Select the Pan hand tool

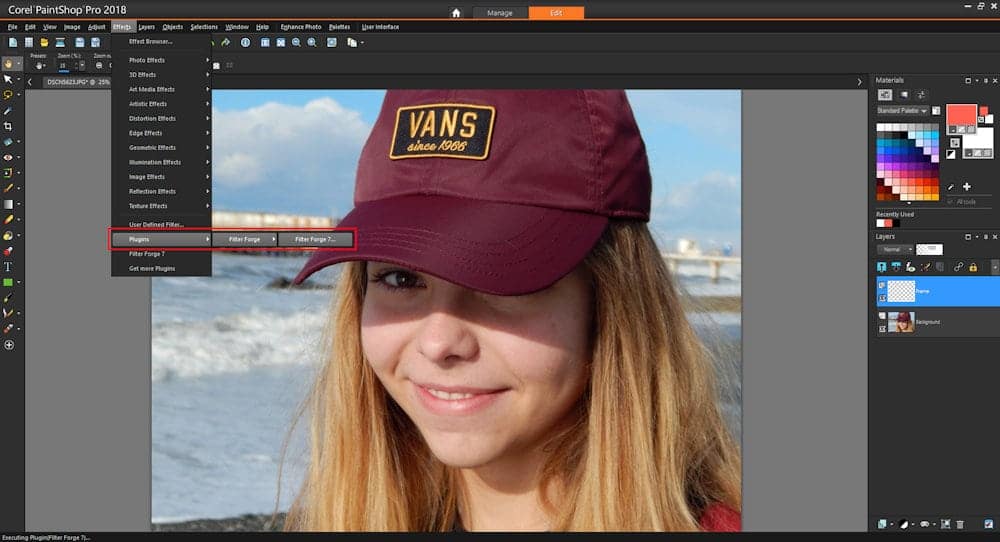point(8,64)
